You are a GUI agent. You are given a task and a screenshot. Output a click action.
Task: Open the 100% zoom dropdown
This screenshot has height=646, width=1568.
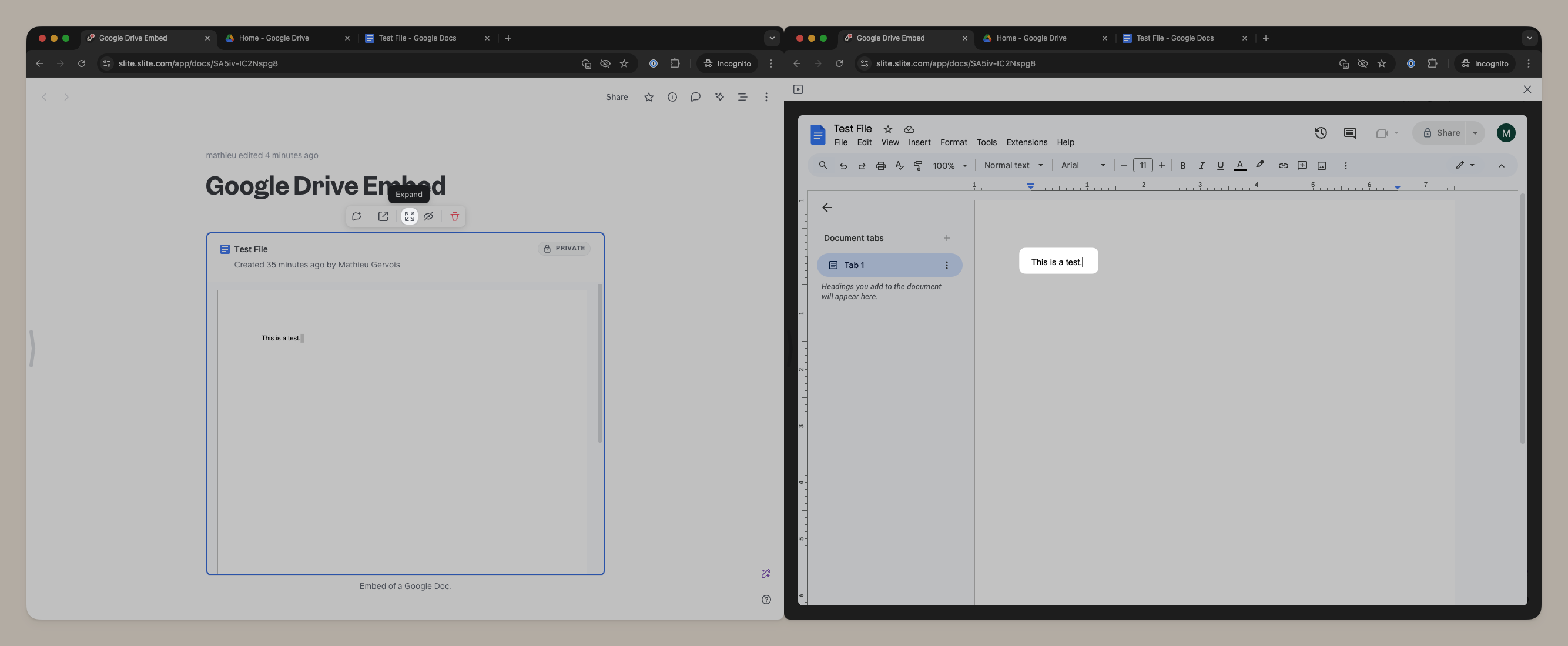coord(950,166)
